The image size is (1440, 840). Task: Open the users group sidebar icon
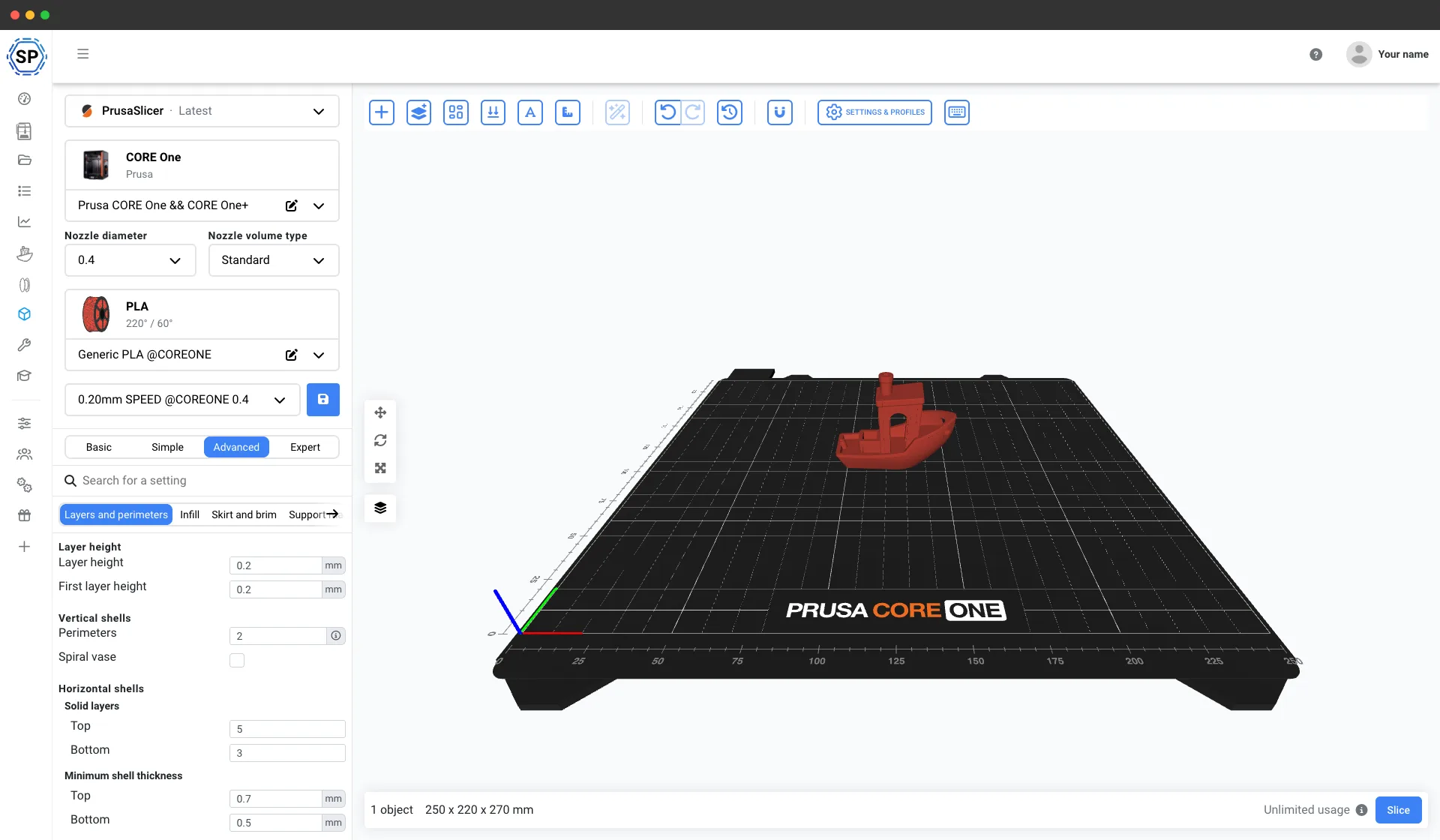tap(24, 454)
